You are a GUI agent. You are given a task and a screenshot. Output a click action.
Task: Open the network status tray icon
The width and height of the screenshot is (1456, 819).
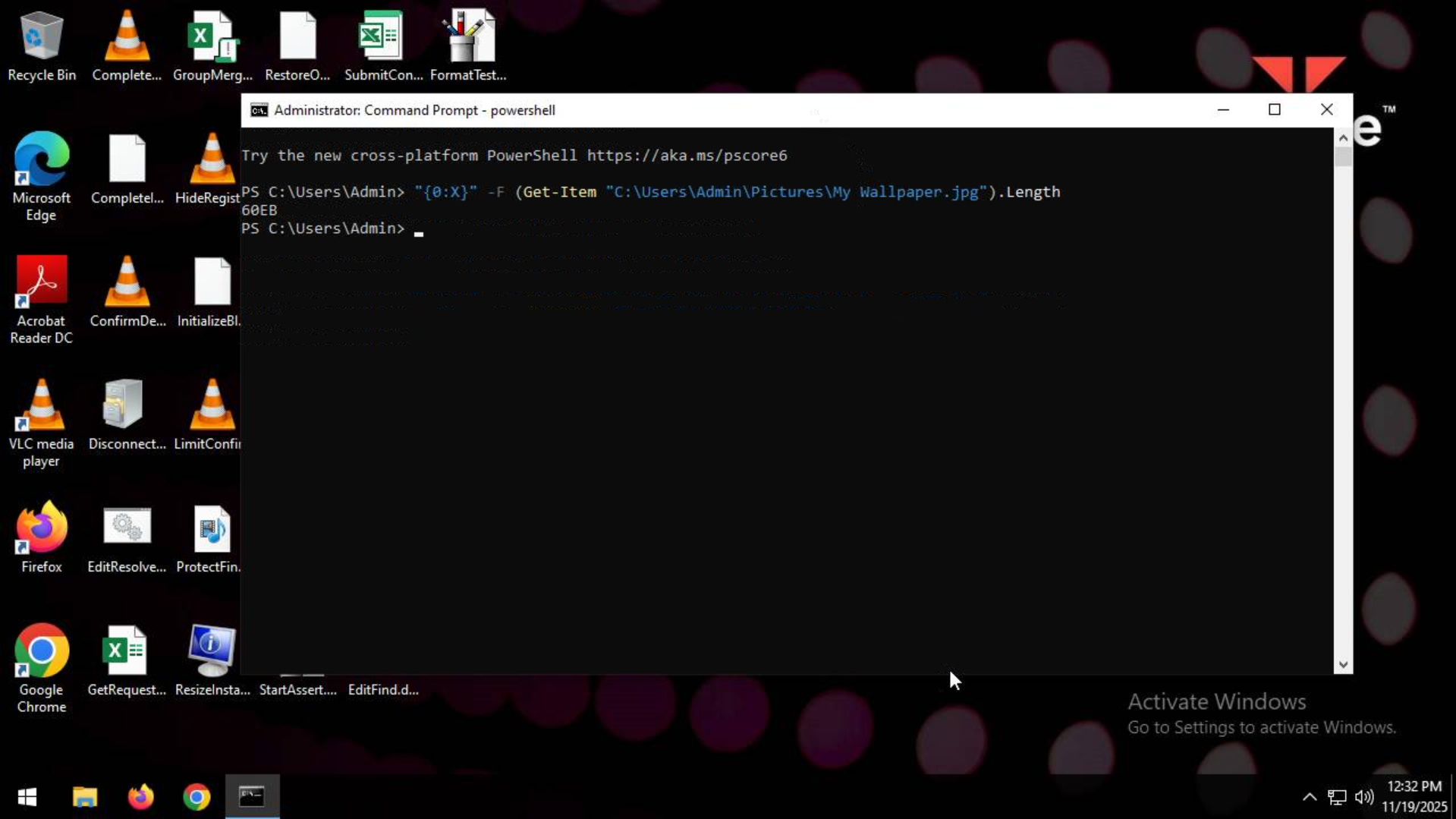tap(1337, 797)
